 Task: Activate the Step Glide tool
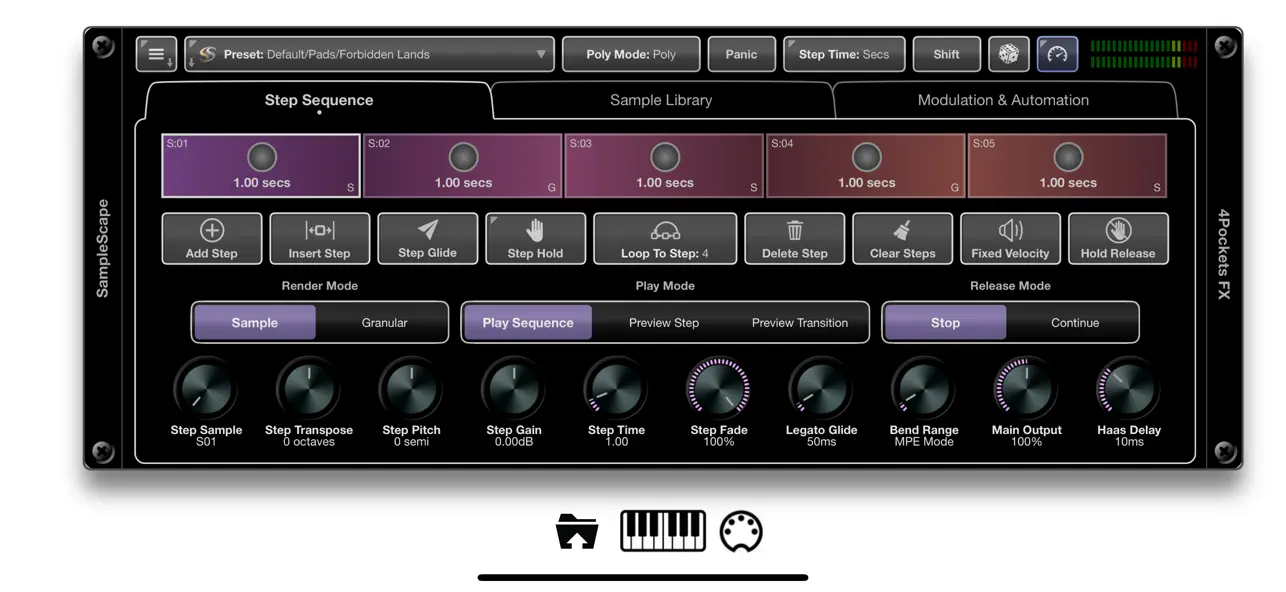[x=427, y=238]
